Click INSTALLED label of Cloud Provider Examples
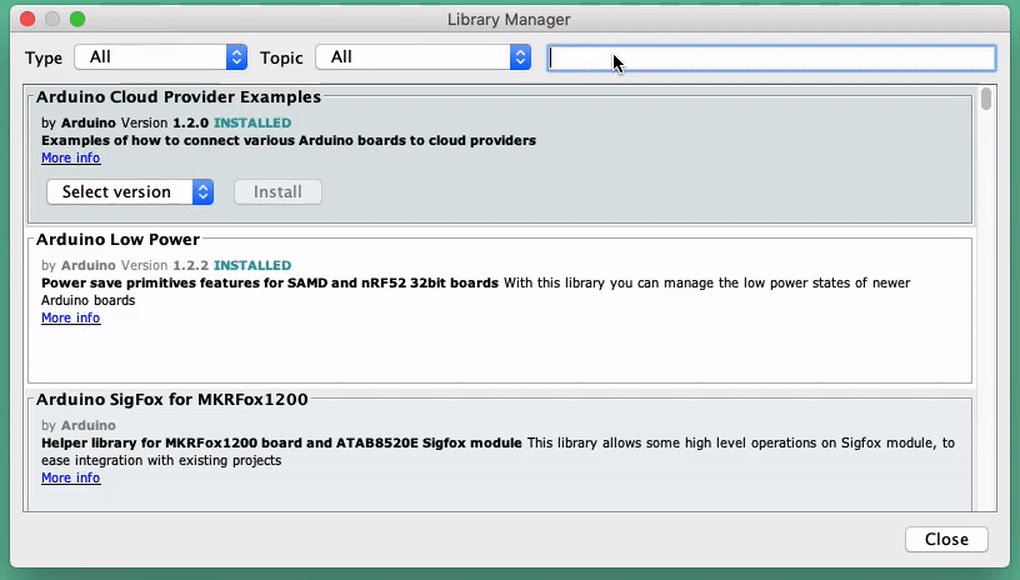1020x580 pixels. [x=252, y=123]
